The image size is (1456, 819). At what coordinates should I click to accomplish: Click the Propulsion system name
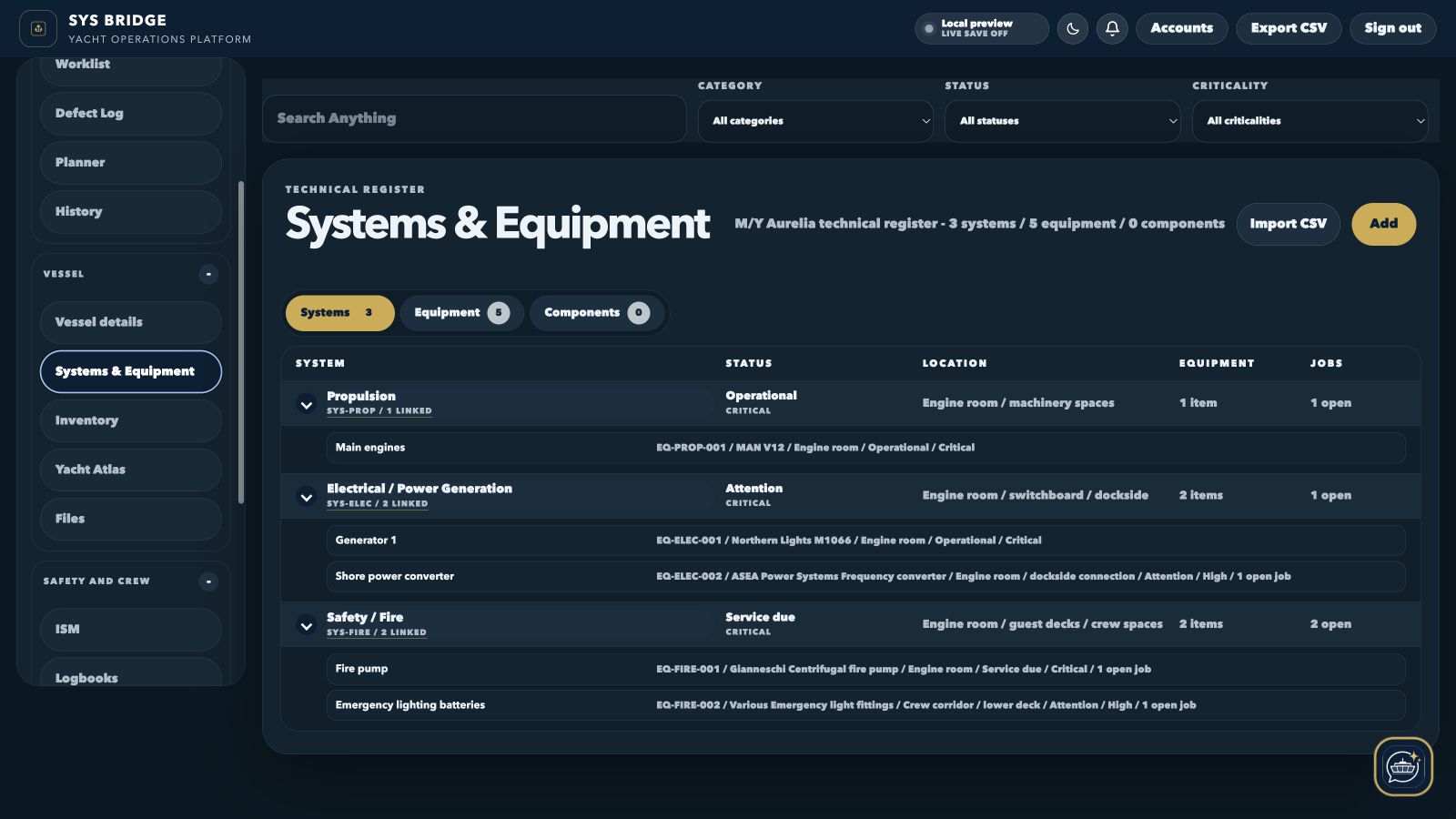(361, 396)
